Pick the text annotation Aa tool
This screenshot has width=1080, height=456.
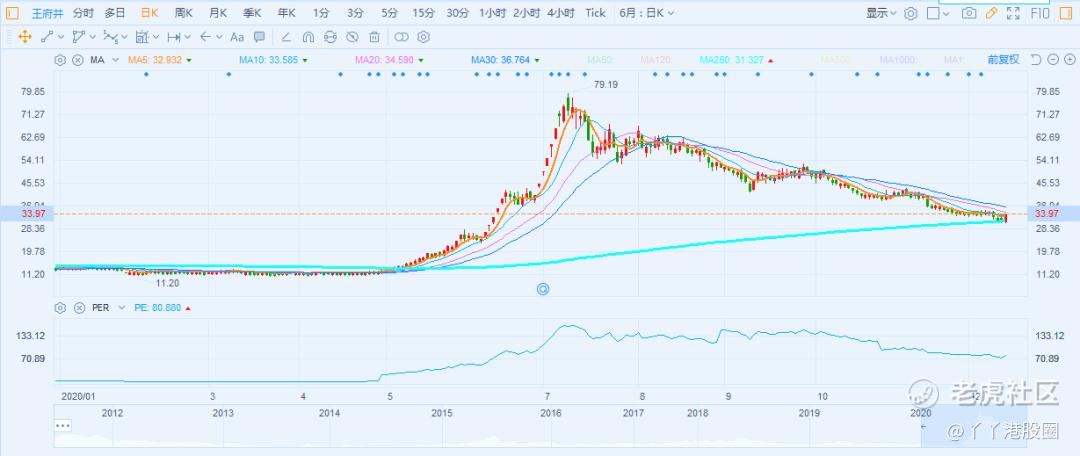[x=237, y=37]
